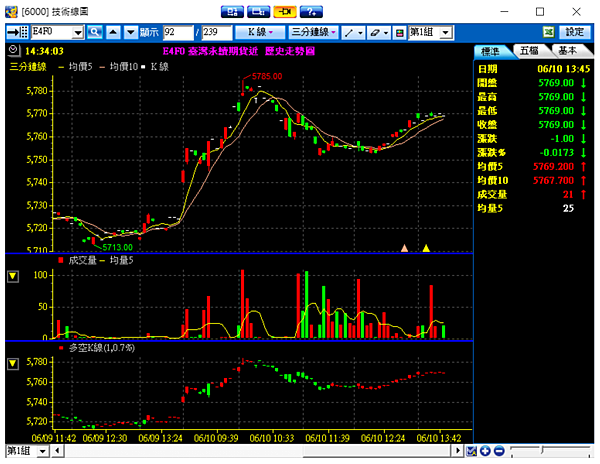Click the total count field showing 239
Viewport: 600px width, 464px height.
[217, 33]
